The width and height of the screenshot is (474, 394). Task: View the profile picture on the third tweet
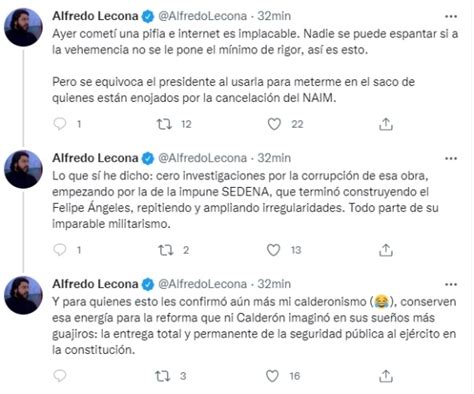(x=23, y=295)
